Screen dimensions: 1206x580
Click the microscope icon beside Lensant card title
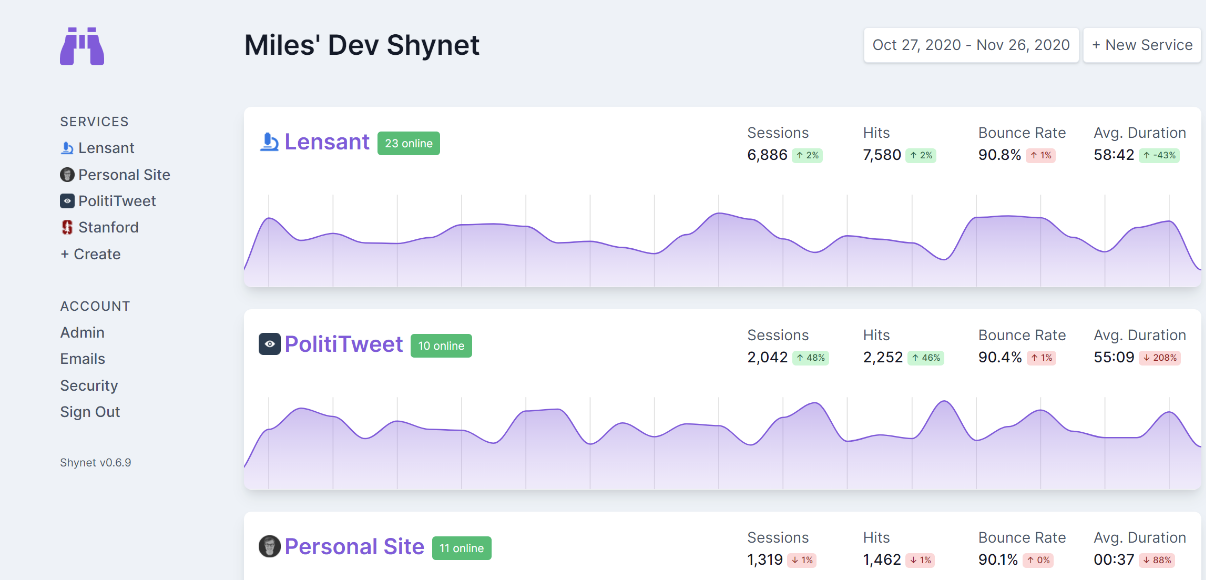point(269,142)
